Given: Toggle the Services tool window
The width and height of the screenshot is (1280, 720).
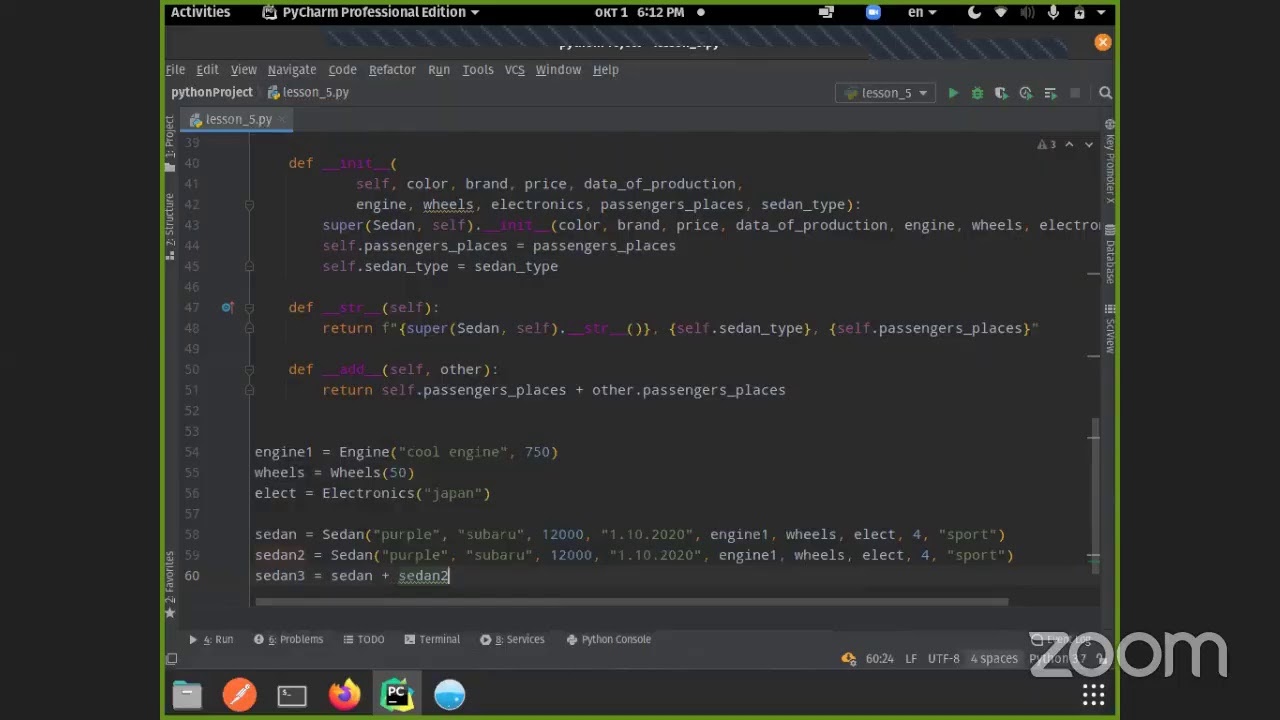Looking at the screenshot, I should click(512, 639).
